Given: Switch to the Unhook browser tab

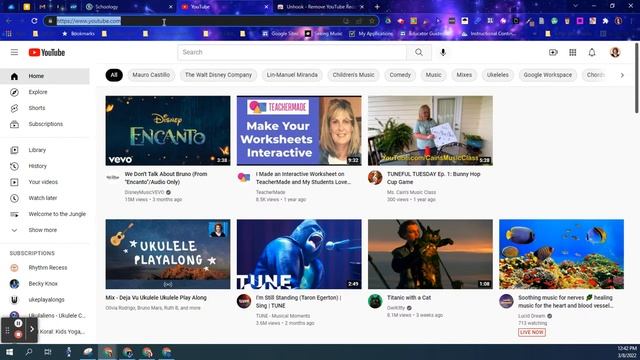Looking at the screenshot, I should tap(320, 7).
